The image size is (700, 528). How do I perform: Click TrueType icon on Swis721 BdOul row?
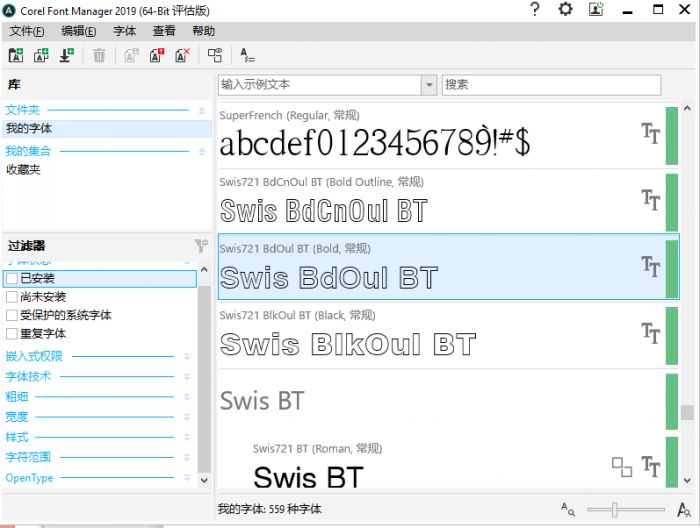tap(650, 266)
